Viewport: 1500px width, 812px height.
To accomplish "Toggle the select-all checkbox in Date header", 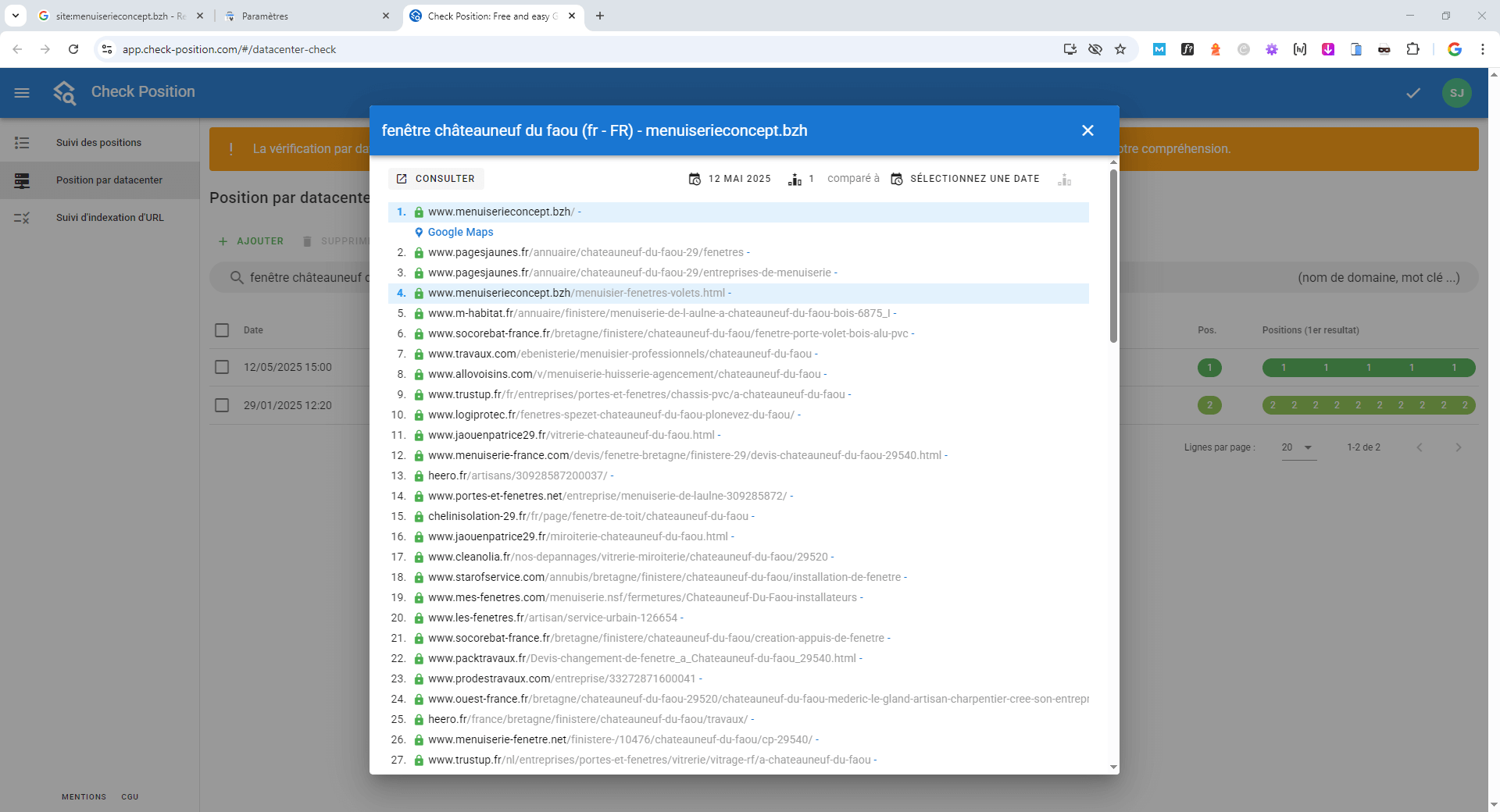I will click(222, 330).
